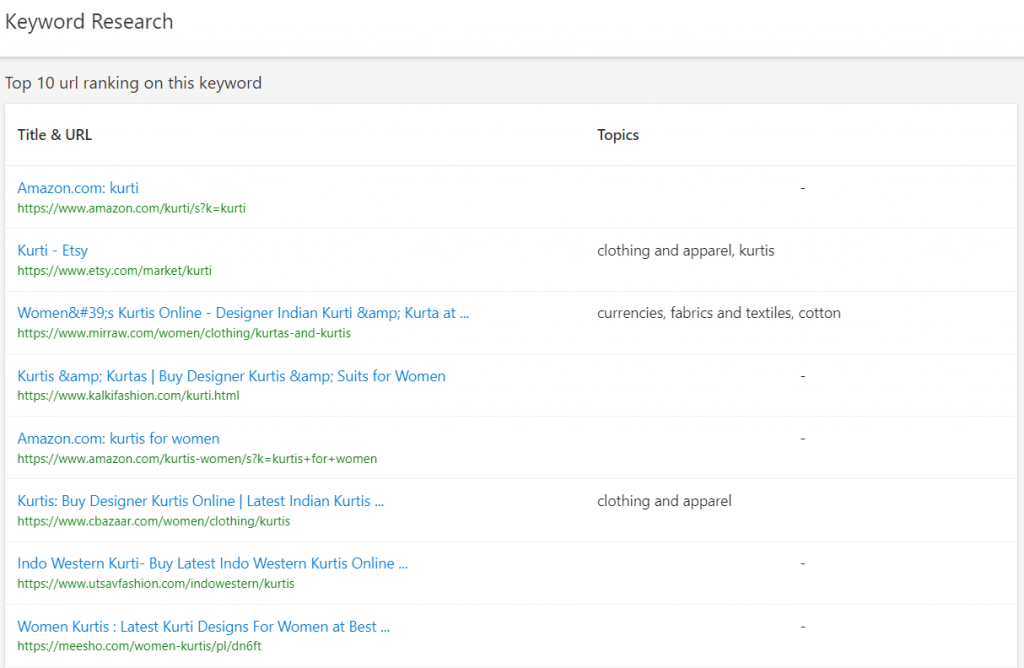
Task: Visit the kalkifashion.com/kurti.html URL
Action: [x=128, y=396]
